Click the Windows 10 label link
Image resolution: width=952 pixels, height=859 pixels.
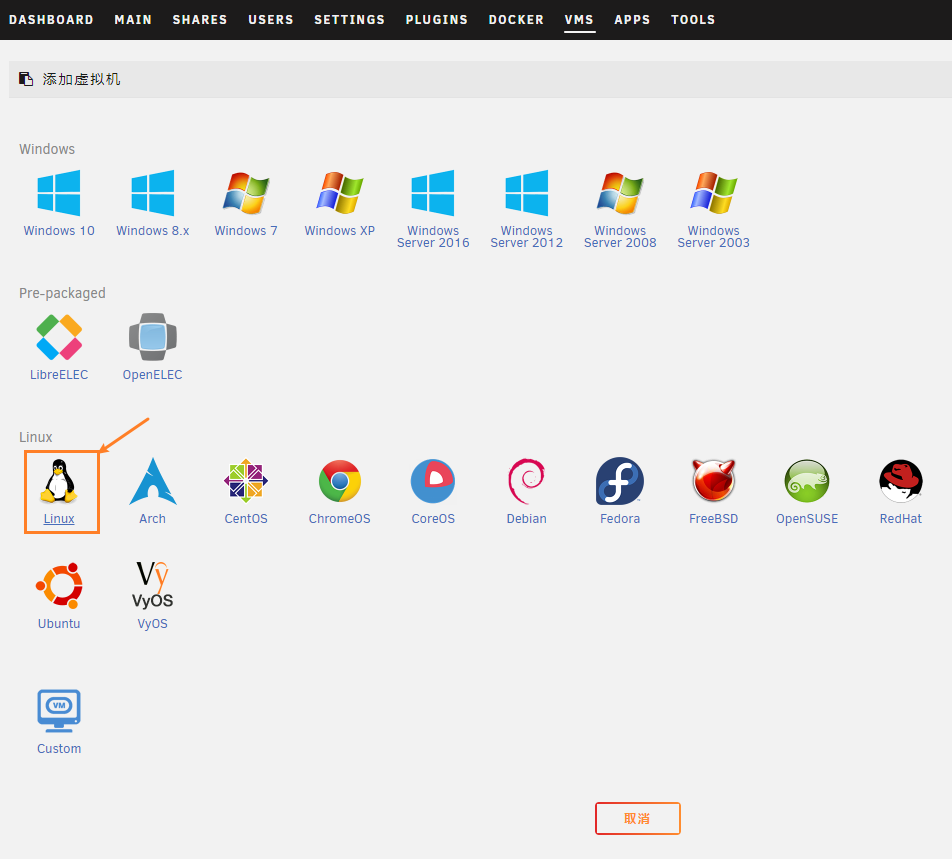[x=59, y=231]
